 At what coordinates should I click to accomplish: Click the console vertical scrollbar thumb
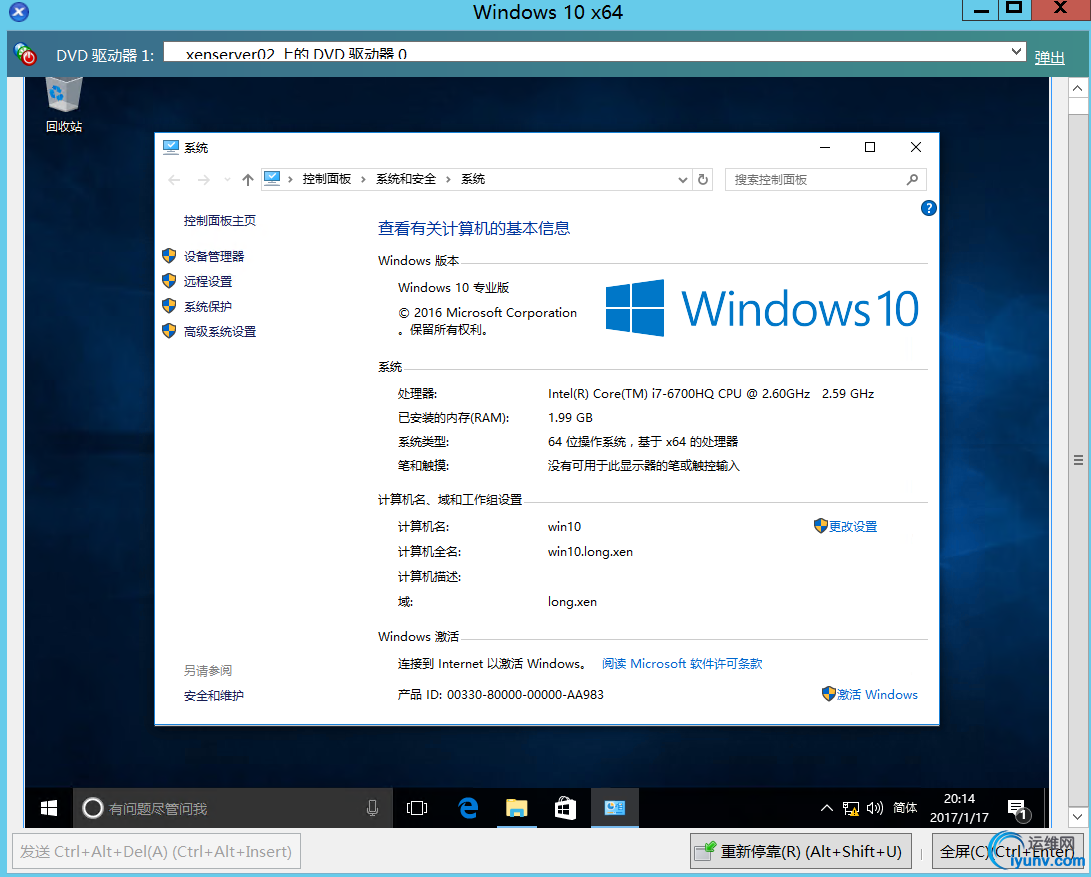pos(1078,460)
